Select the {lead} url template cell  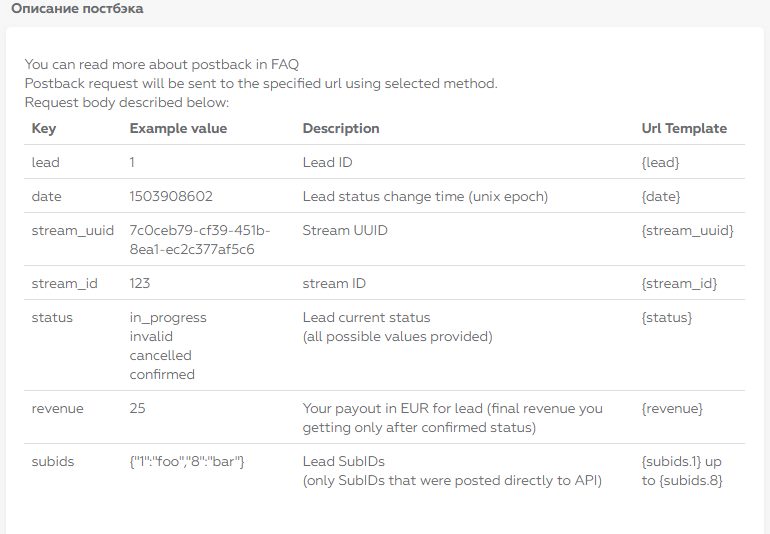[662, 162]
